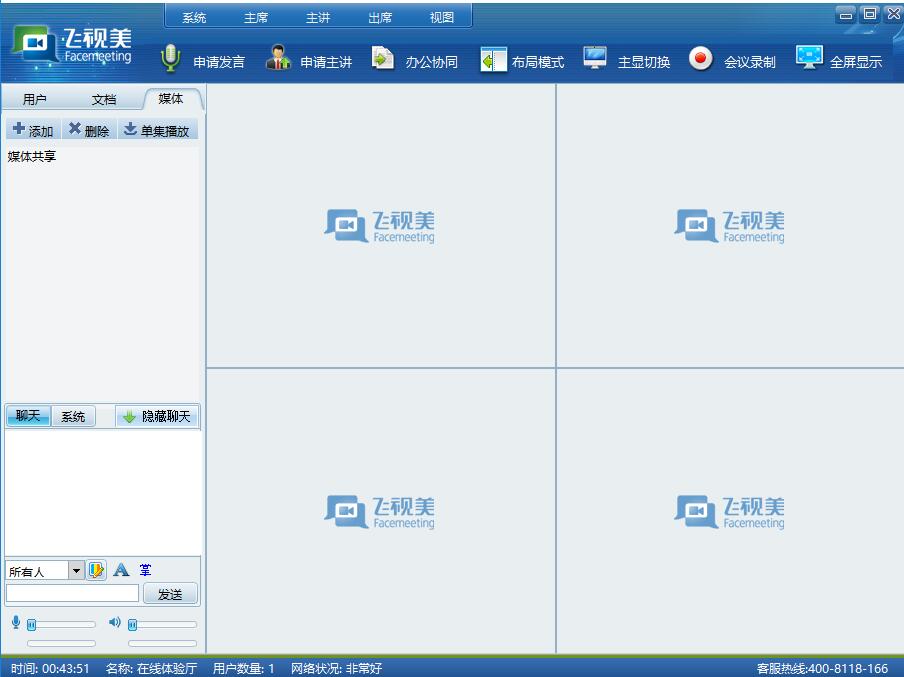Click the chat message input field
This screenshot has width=904, height=677.
[70, 592]
